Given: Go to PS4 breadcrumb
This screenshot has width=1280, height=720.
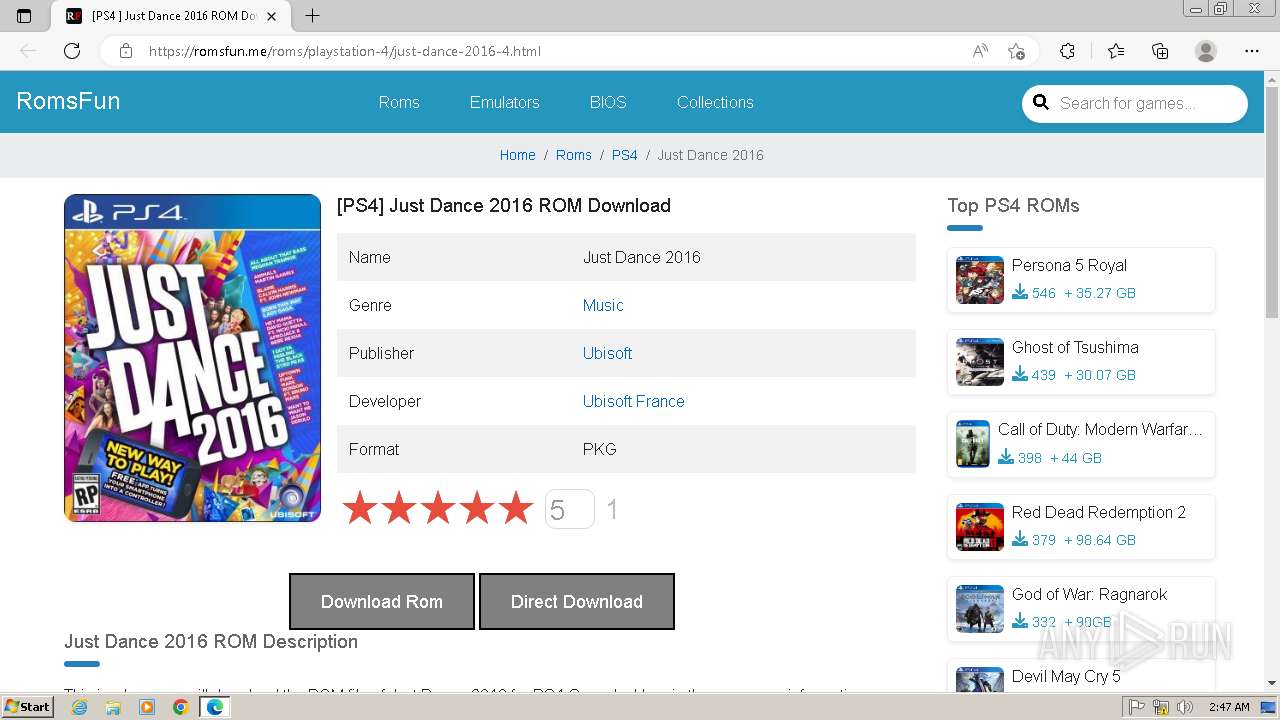Looking at the screenshot, I should pyautogui.click(x=625, y=155).
